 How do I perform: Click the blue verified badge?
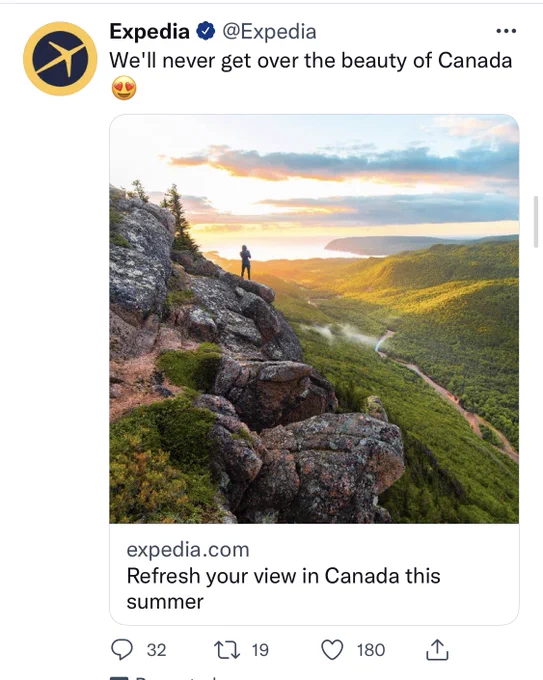click(x=206, y=31)
